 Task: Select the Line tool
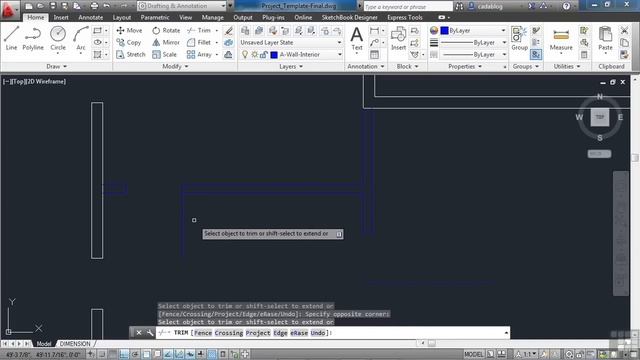click(x=11, y=38)
